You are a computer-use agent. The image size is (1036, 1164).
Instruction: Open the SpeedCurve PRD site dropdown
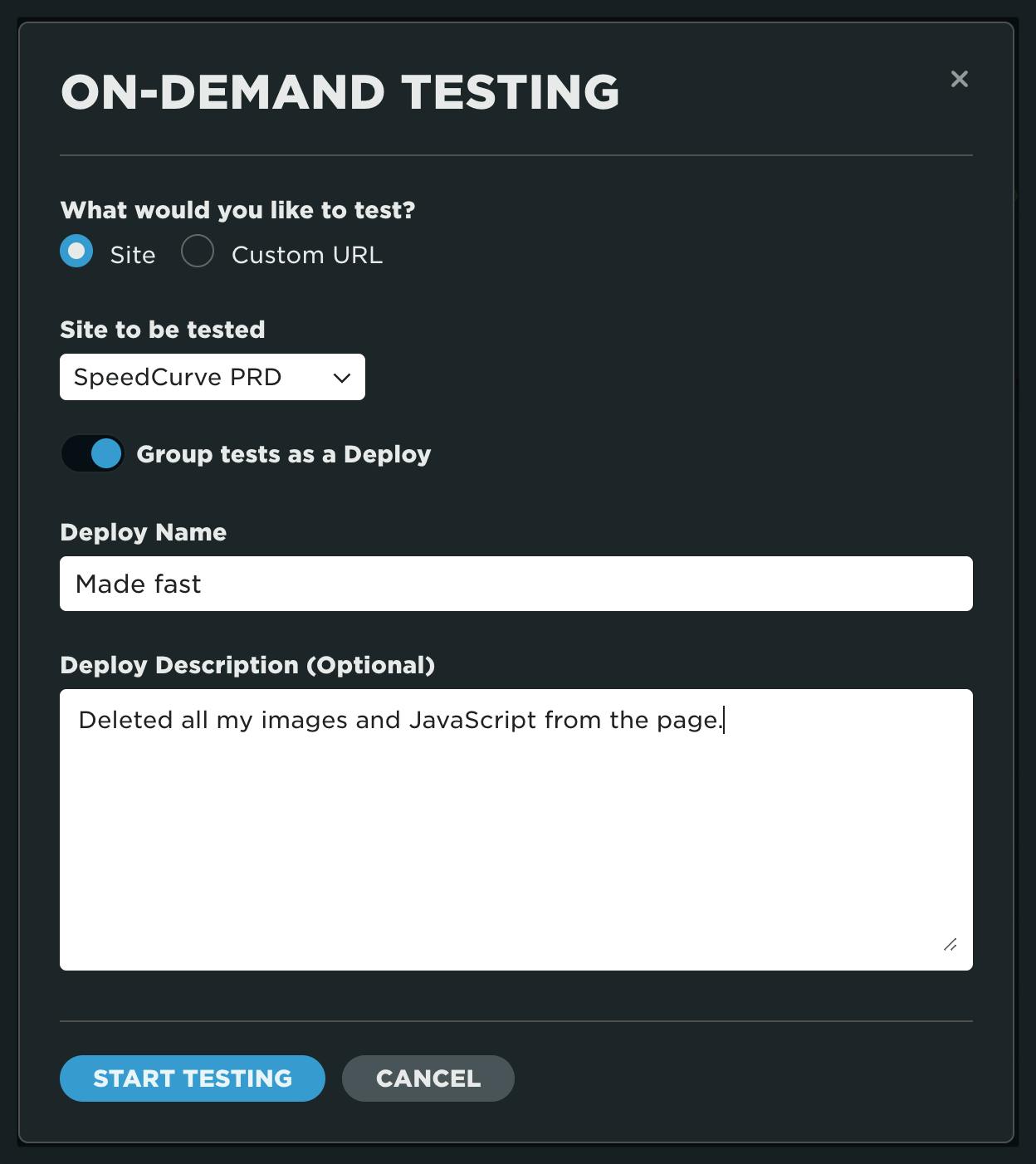pyautogui.click(x=212, y=377)
